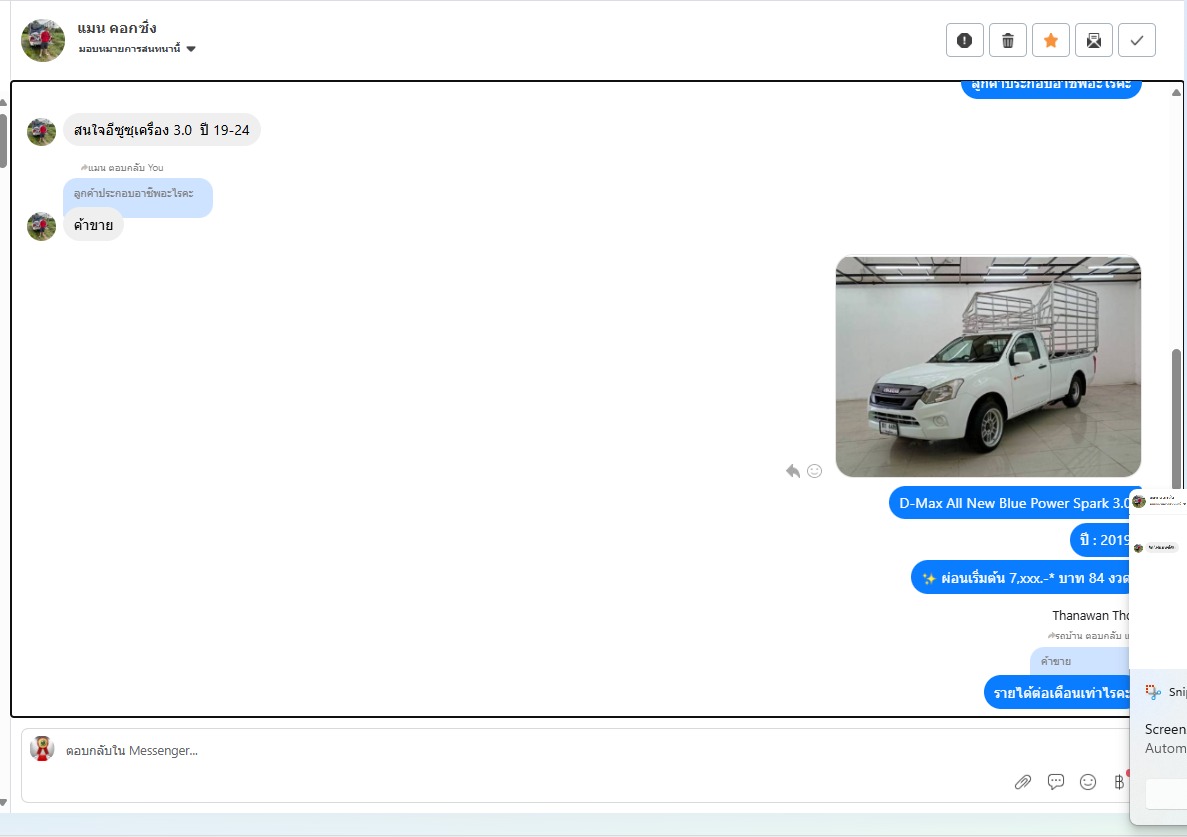1187x837 pixels.
Task: Open customer profile picture in header
Action: [43, 40]
